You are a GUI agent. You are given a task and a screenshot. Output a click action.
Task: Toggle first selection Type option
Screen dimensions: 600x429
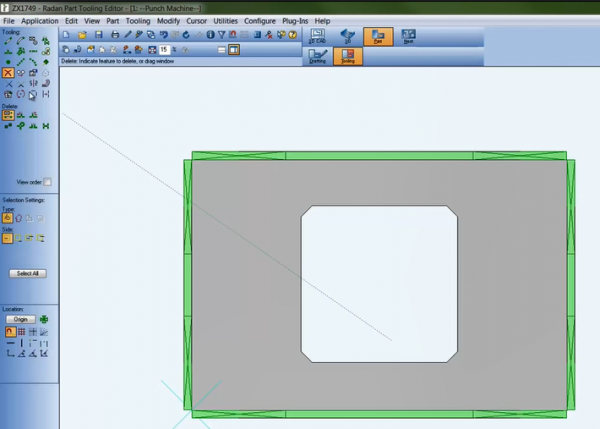(8, 216)
